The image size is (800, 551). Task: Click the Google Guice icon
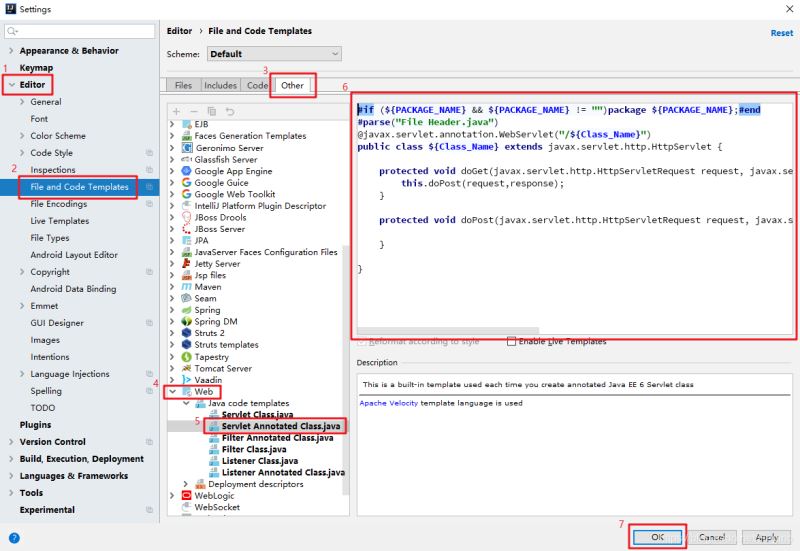(186, 183)
